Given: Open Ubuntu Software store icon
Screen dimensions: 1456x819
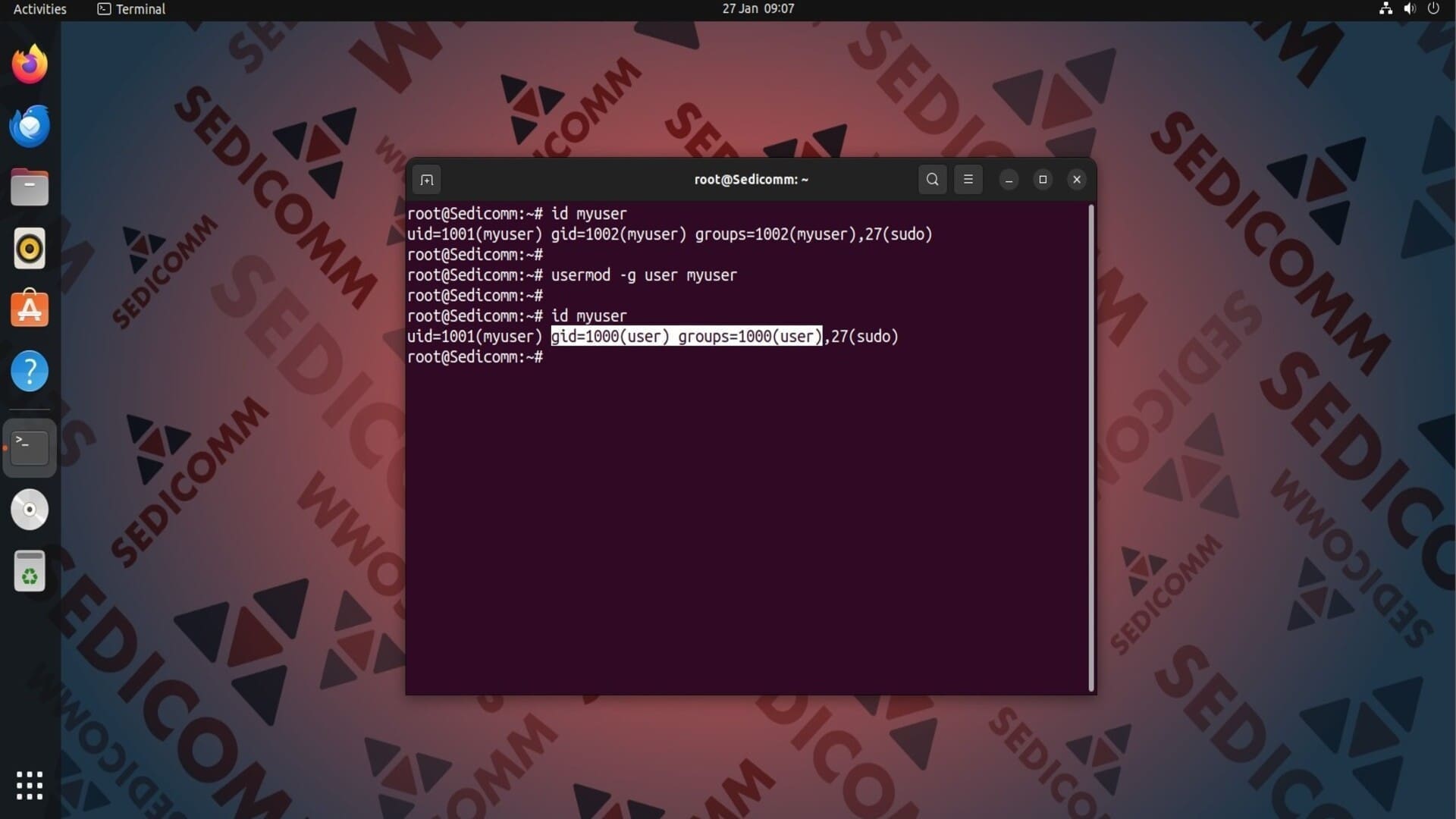Looking at the screenshot, I should tap(30, 309).
